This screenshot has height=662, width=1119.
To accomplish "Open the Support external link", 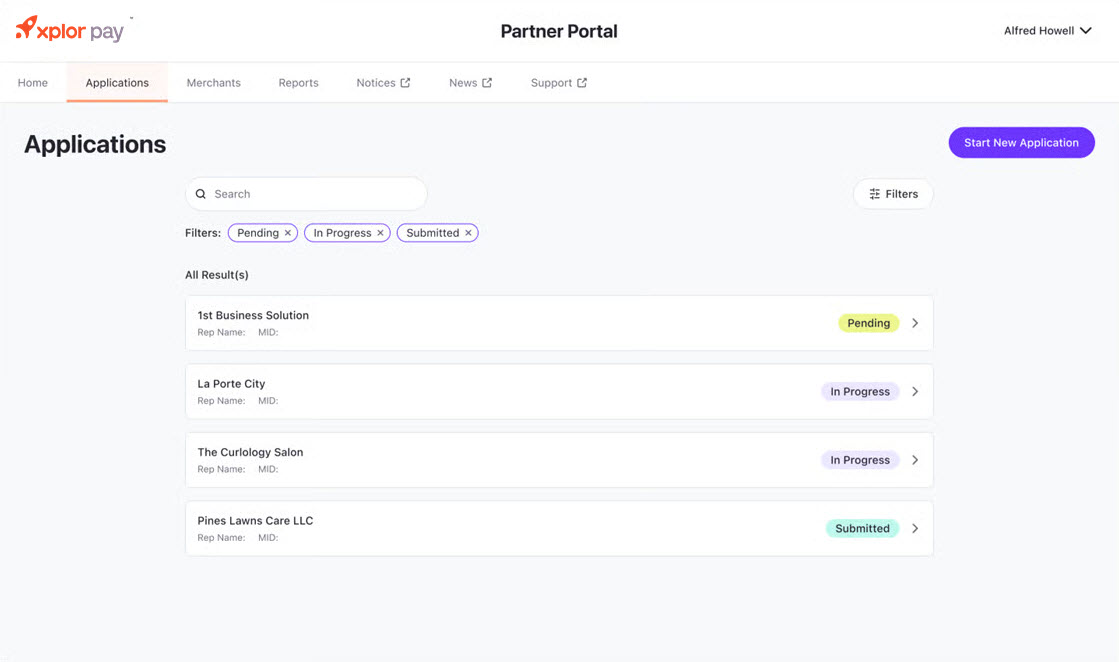I will tap(558, 83).
